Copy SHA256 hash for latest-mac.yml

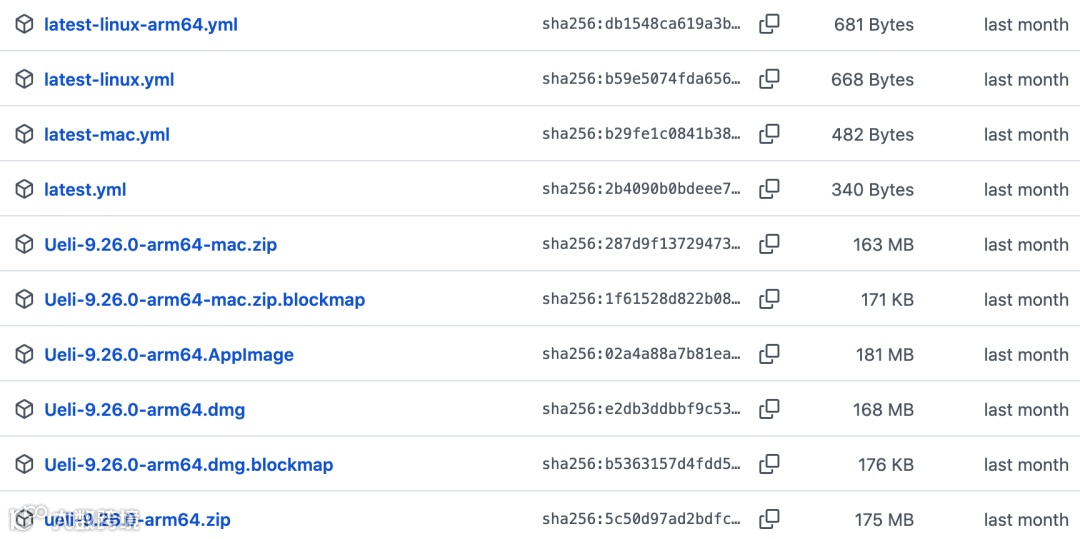[x=769, y=135]
